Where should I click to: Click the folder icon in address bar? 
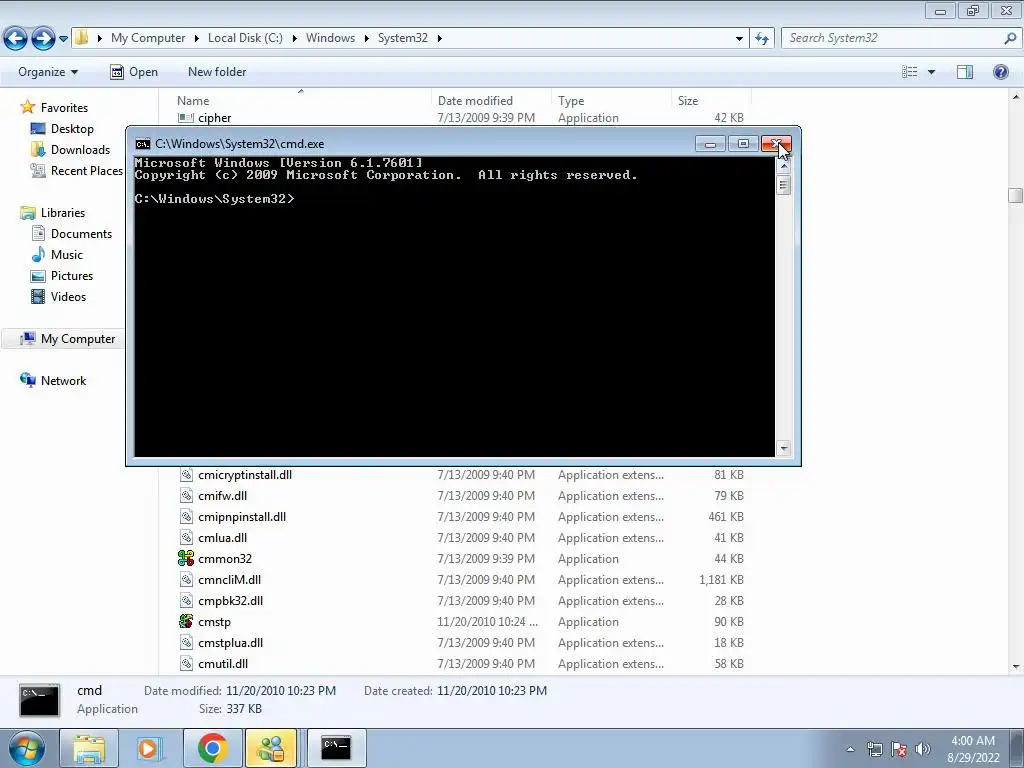(82, 37)
